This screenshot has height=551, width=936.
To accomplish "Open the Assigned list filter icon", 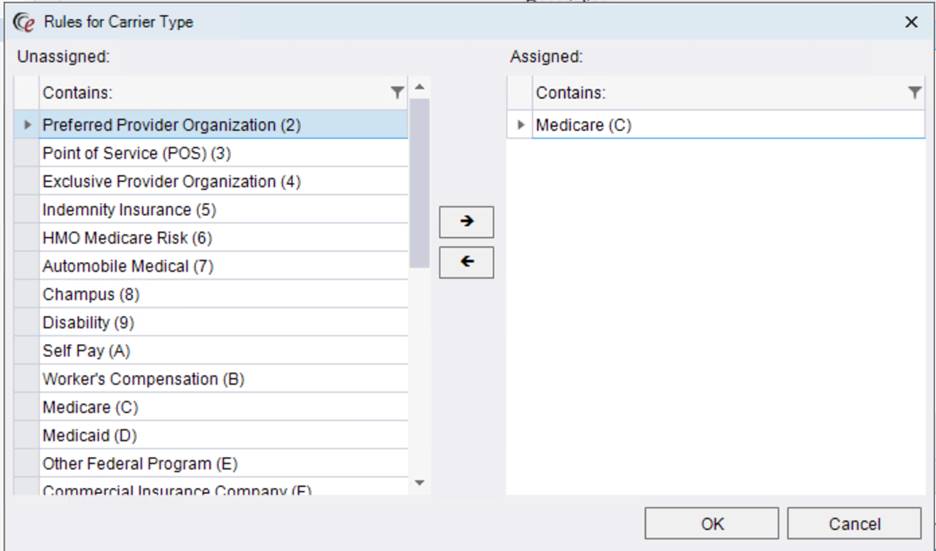I will tap(914, 93).
